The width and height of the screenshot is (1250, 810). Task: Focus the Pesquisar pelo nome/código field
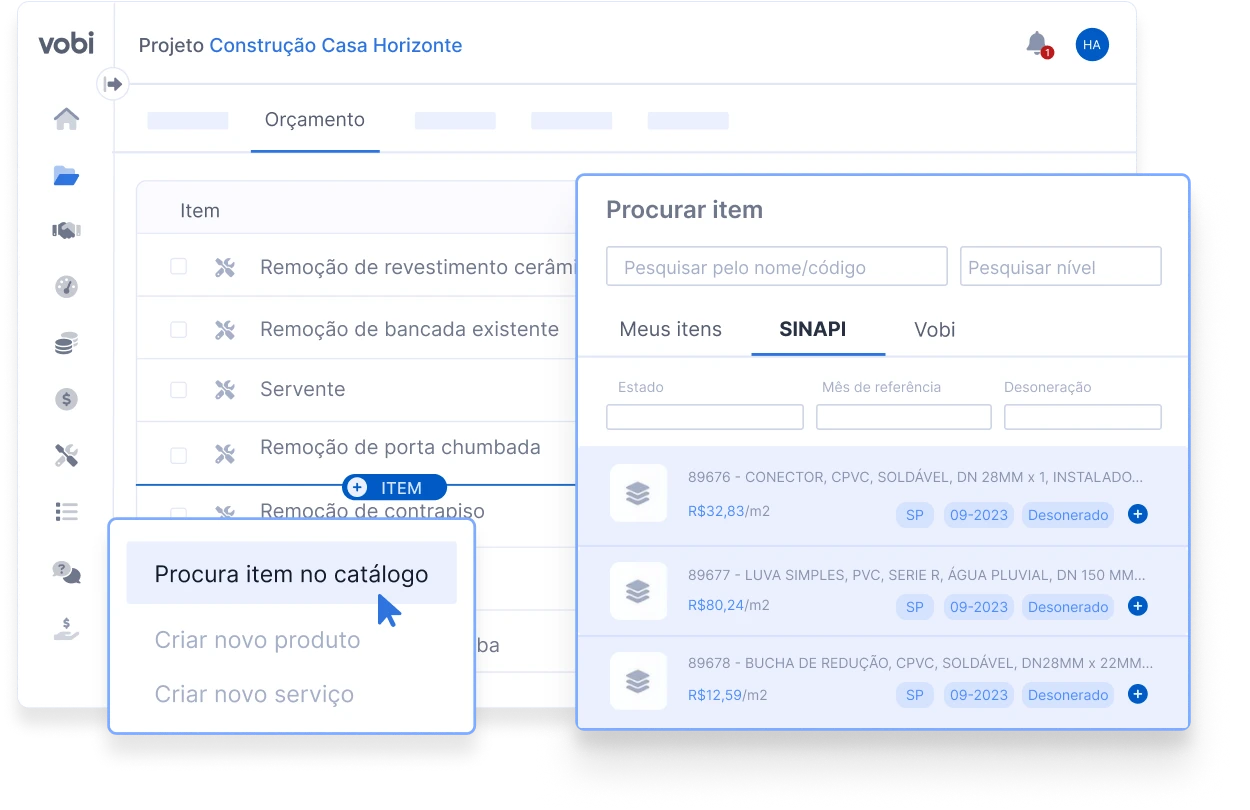point(777,267)
